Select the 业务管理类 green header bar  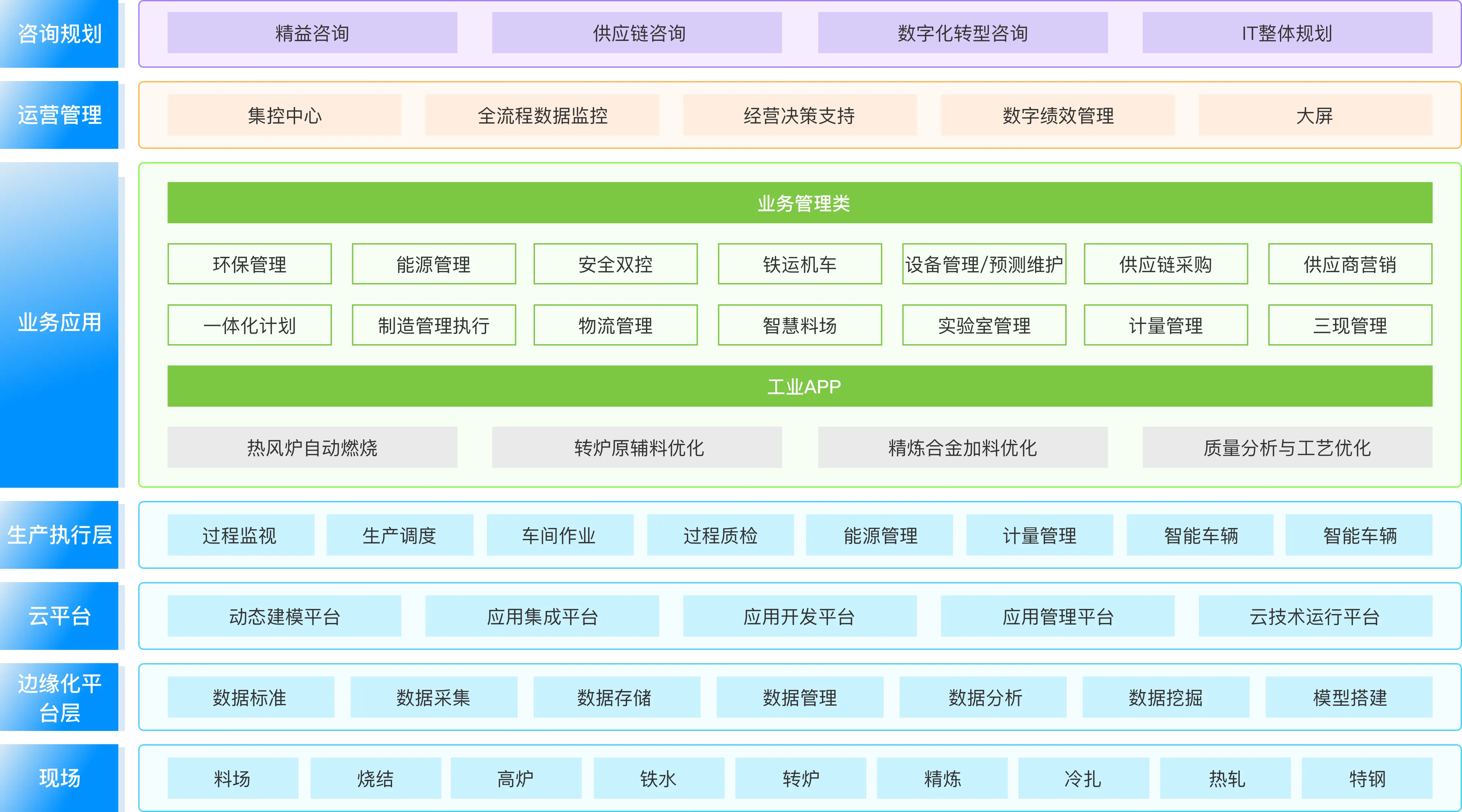coord(799,203)
